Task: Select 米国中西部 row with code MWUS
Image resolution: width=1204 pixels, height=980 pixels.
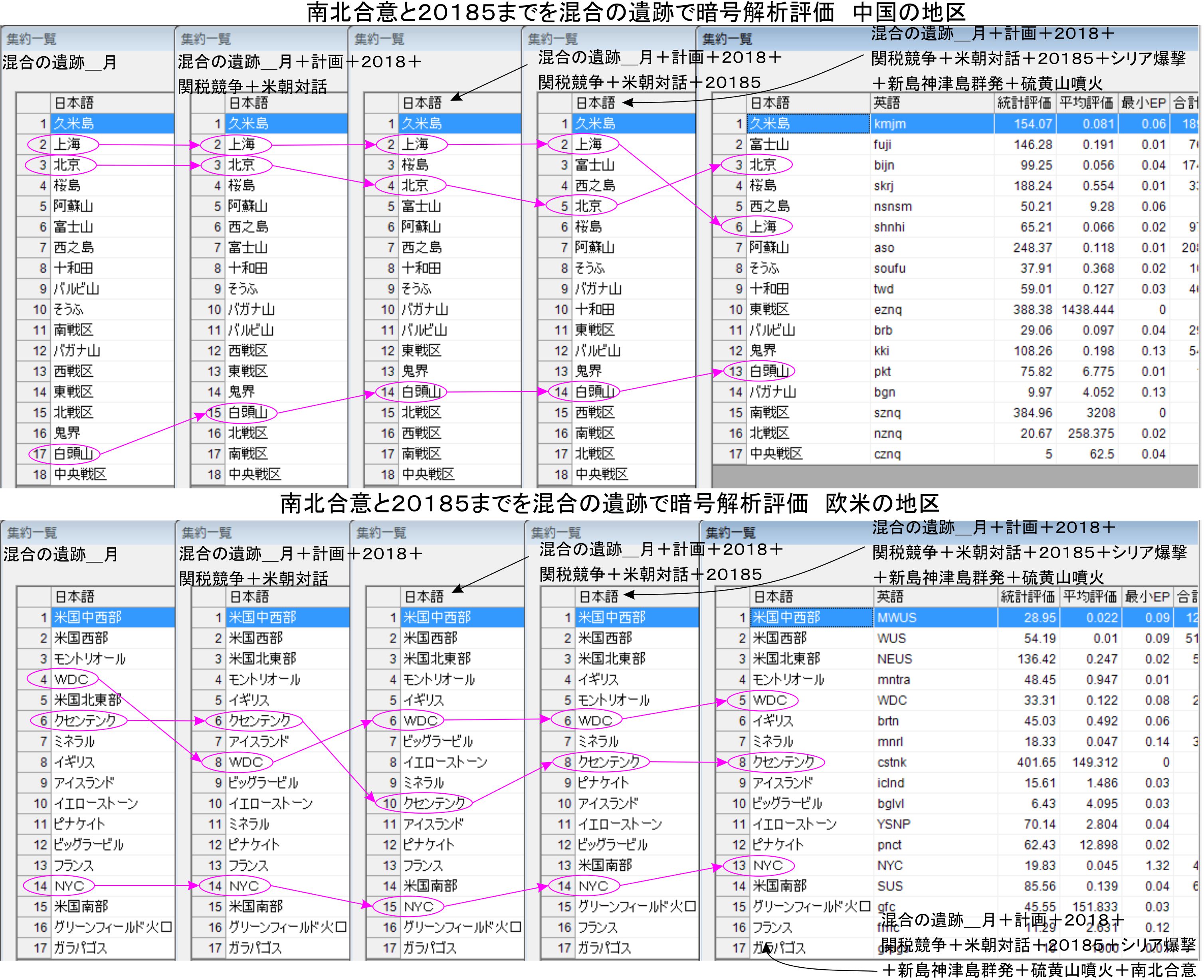Action: tap(786, 618)
